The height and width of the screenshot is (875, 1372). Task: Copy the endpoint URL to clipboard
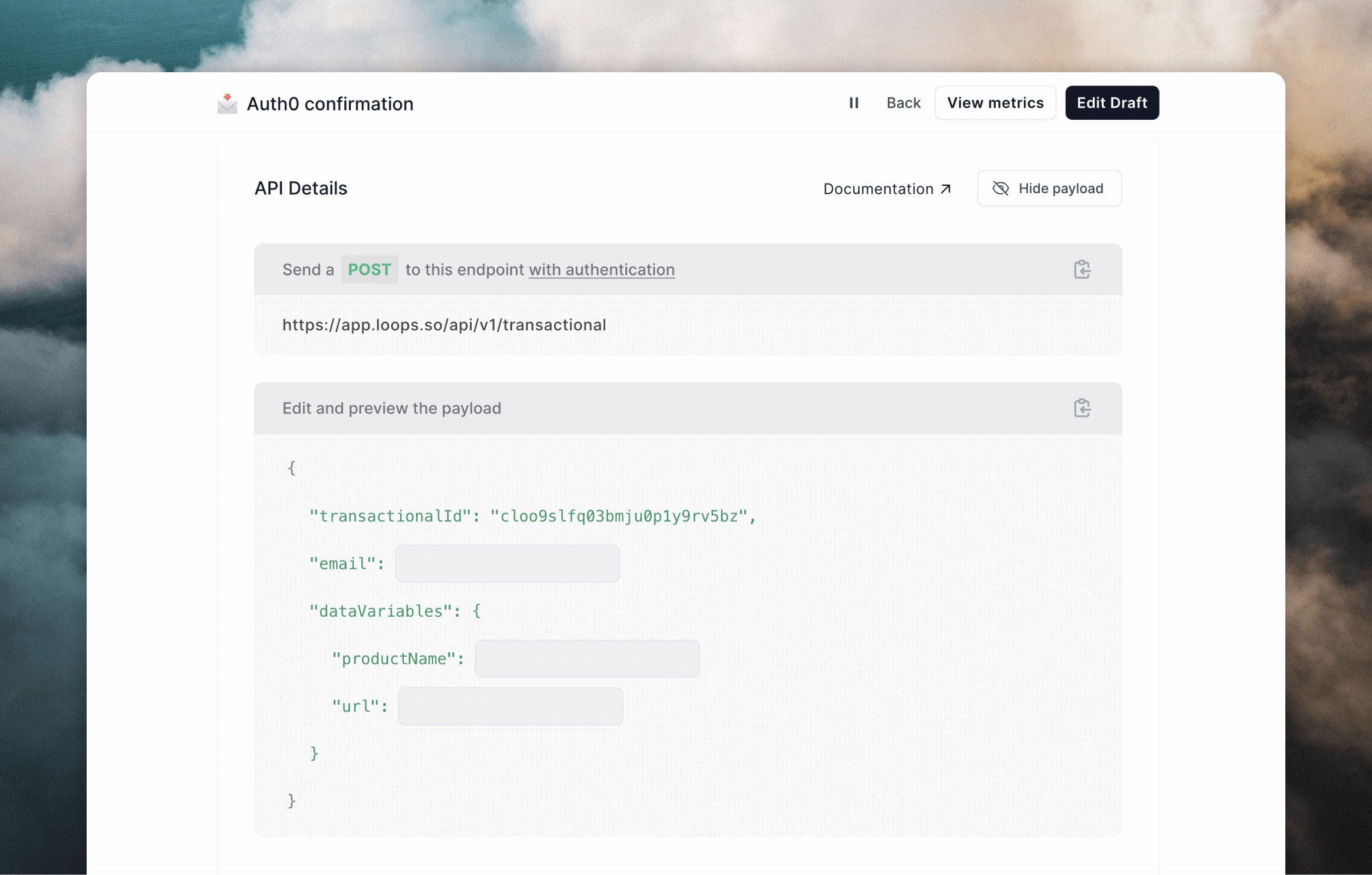[1082, 270]
